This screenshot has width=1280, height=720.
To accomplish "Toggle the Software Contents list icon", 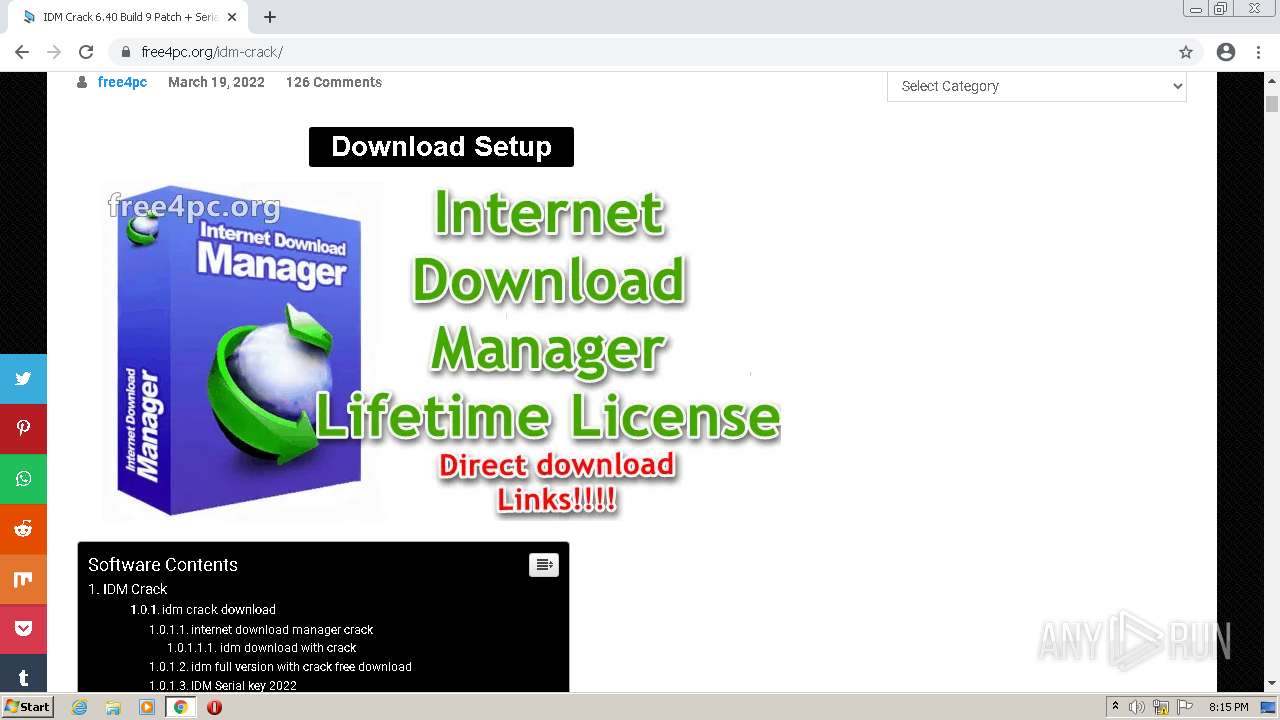I will (544, 565).
